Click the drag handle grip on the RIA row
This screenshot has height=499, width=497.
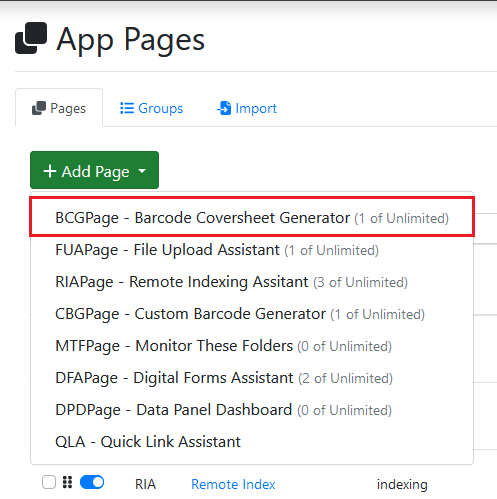[x=68, y=482]
